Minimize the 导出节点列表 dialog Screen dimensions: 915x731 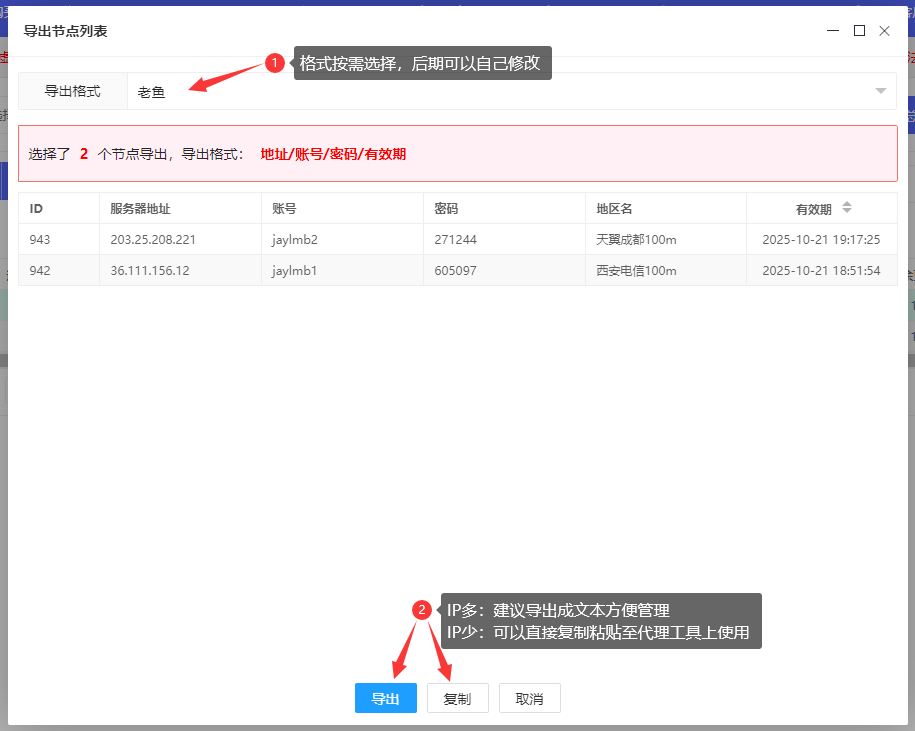833,31
